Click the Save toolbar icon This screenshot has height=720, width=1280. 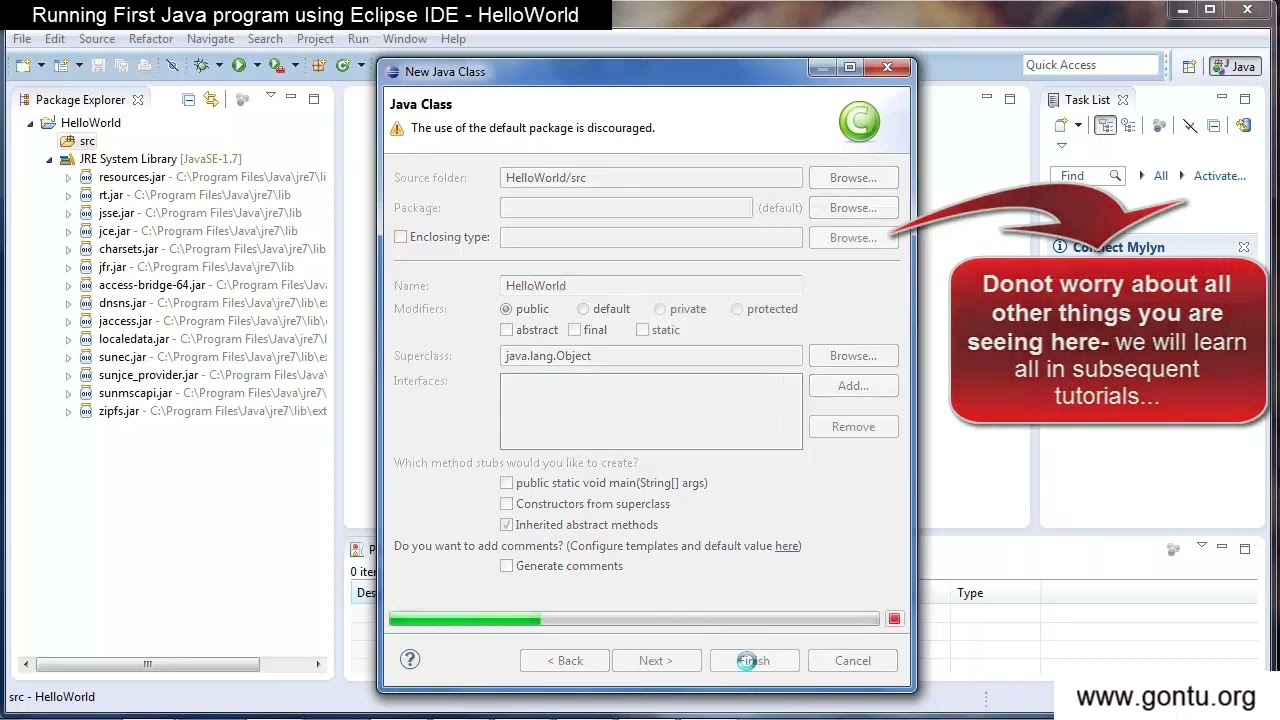(99, 65)
